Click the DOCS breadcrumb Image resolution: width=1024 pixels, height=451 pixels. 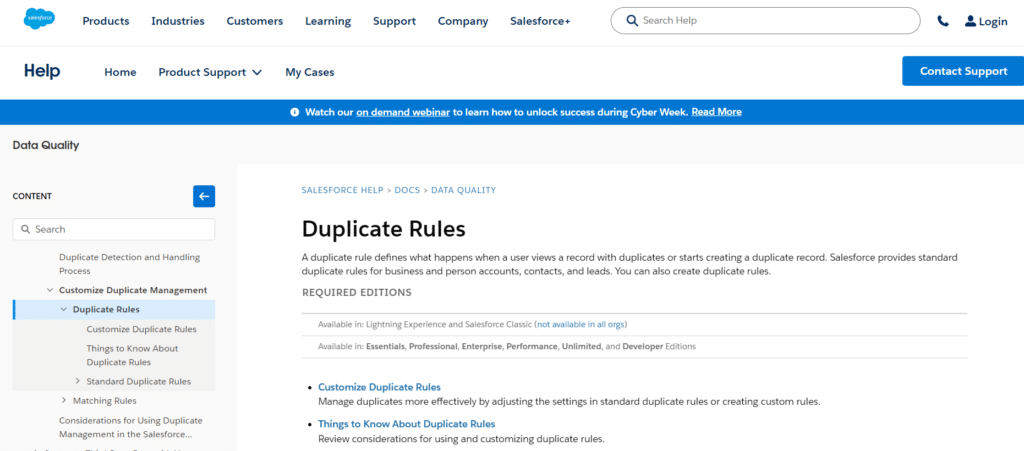[x=408, y=191]
